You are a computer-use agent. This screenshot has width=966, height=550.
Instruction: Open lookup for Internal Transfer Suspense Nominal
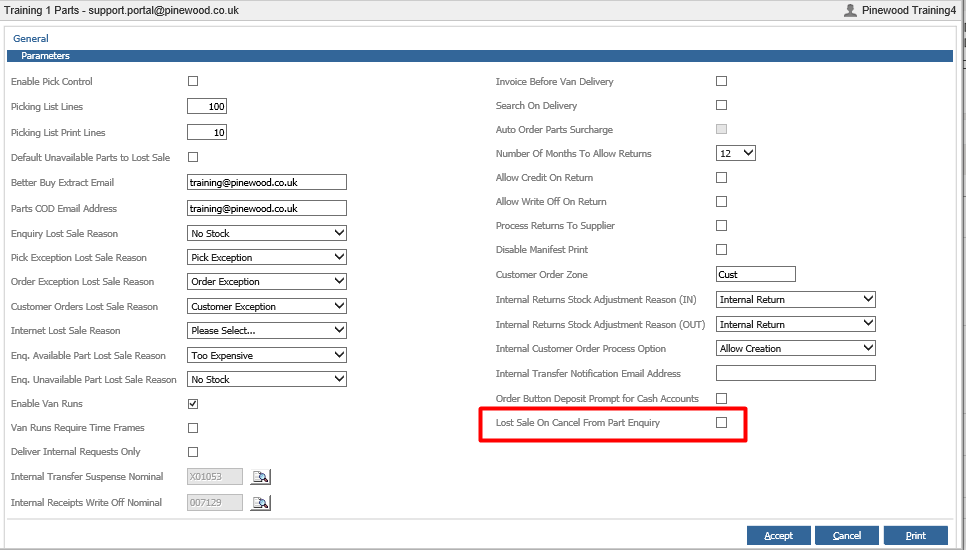click(261, 477)
